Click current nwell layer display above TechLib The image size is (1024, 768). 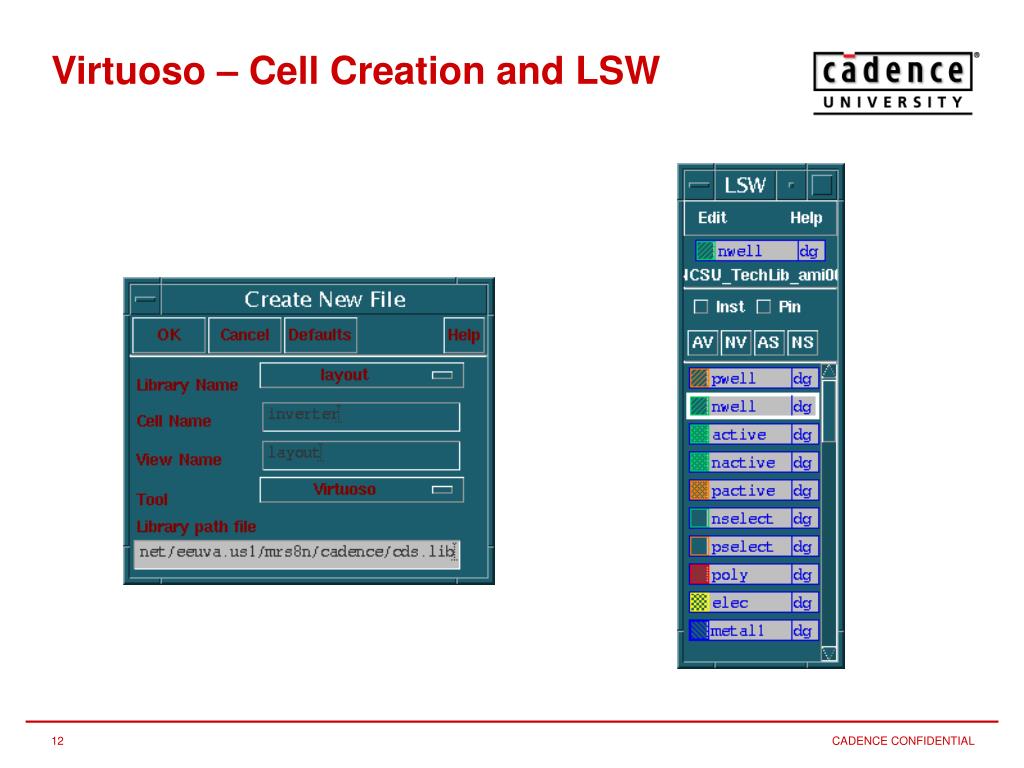[760, 251]
